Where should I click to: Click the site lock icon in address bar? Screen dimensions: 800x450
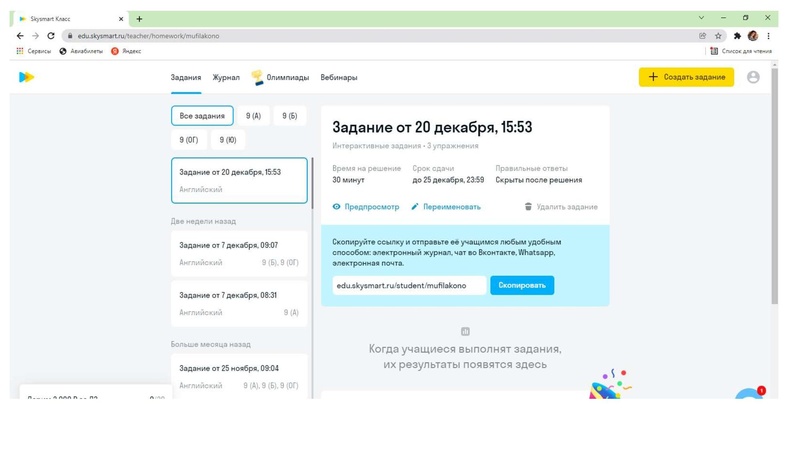70,36
